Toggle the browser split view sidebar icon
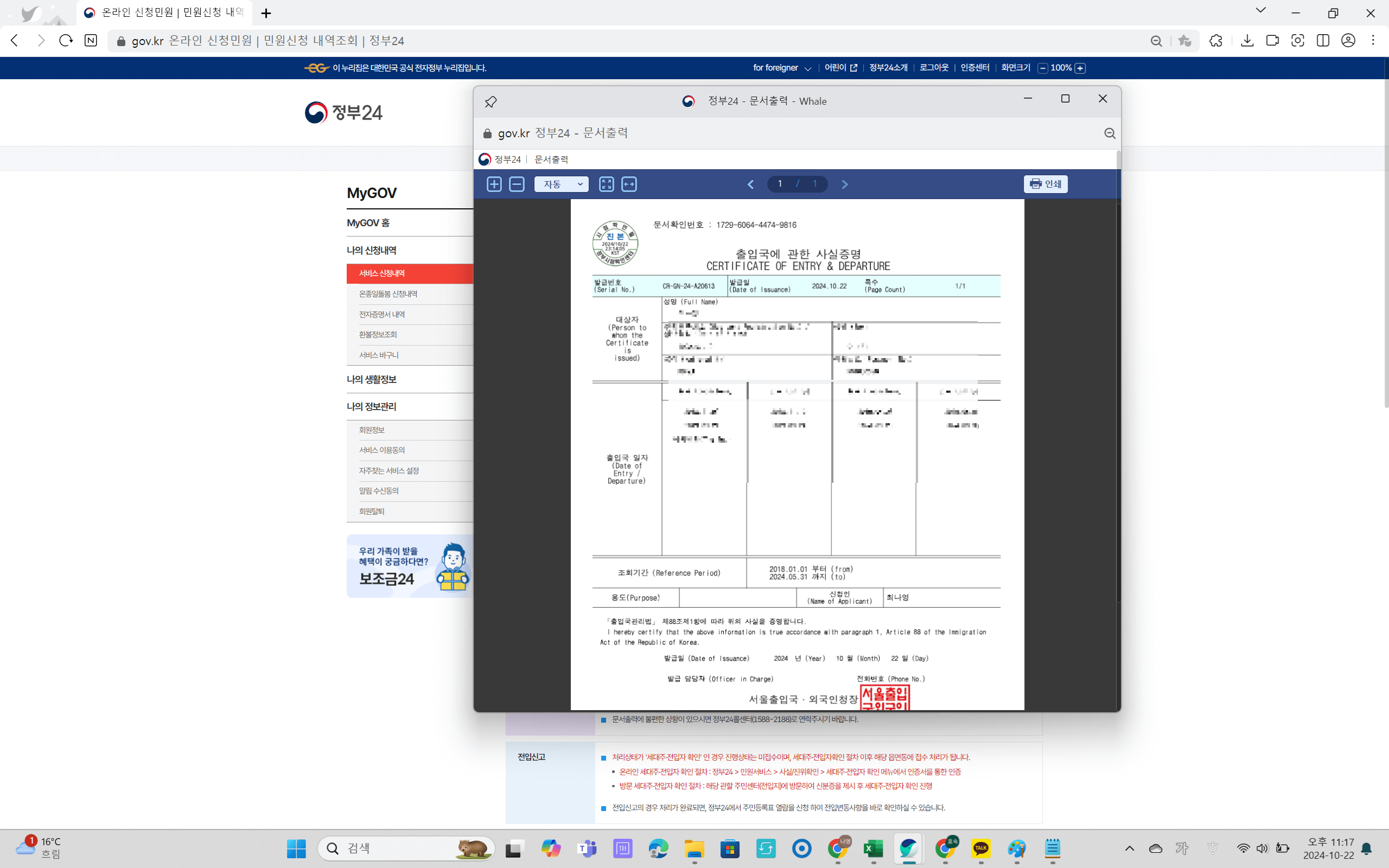Screen dimensions: 1389x868 [x=1322, y=41]
